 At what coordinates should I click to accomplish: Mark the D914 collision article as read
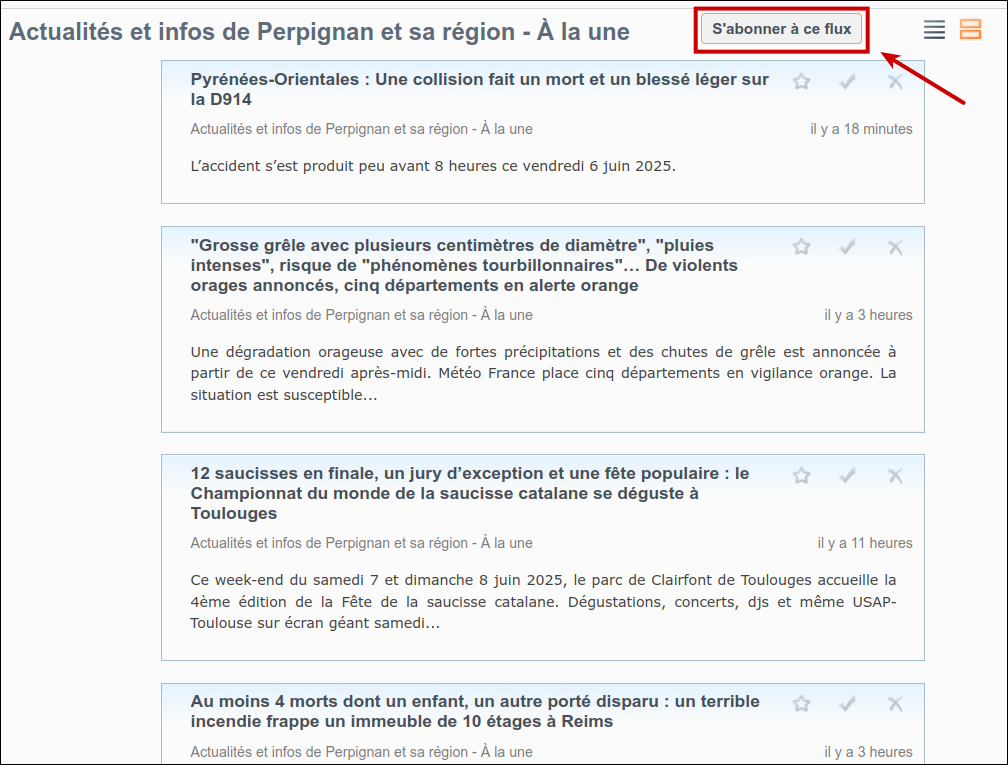pos(848,82)
